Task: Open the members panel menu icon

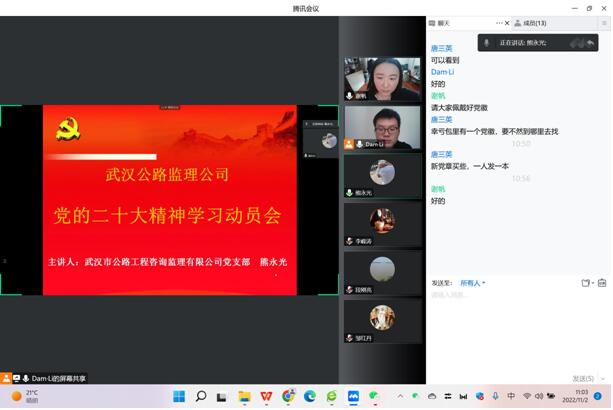Action: point(604,23)
